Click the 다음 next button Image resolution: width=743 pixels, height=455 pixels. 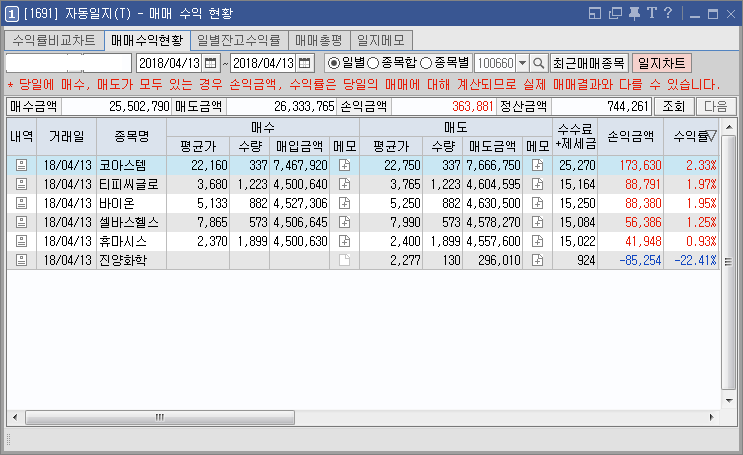pos(716,106)
